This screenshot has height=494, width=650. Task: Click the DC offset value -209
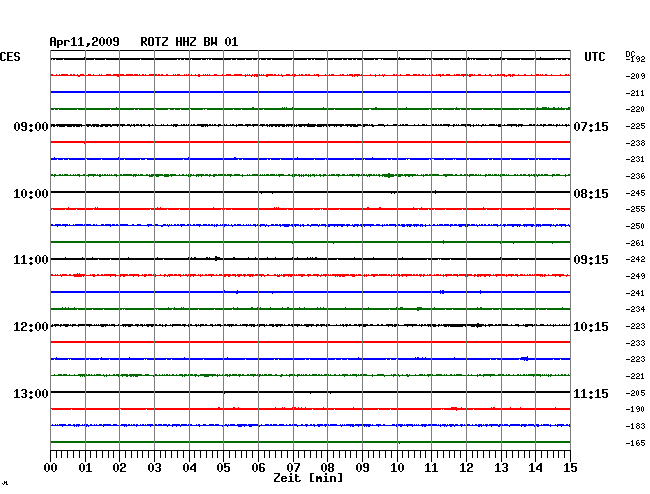635,76
